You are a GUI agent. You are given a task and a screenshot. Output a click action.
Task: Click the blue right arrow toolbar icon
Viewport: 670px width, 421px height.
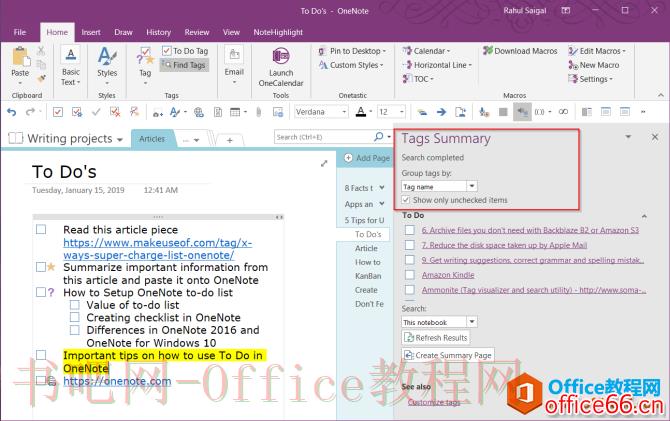point(441,112)
